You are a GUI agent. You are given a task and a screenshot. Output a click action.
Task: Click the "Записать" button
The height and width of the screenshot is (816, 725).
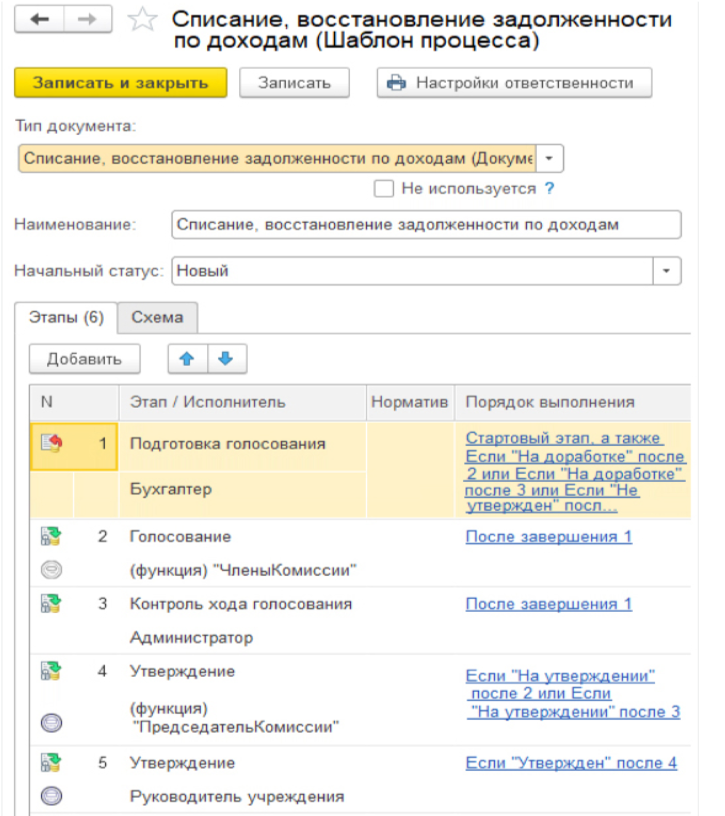pos(293,83)
